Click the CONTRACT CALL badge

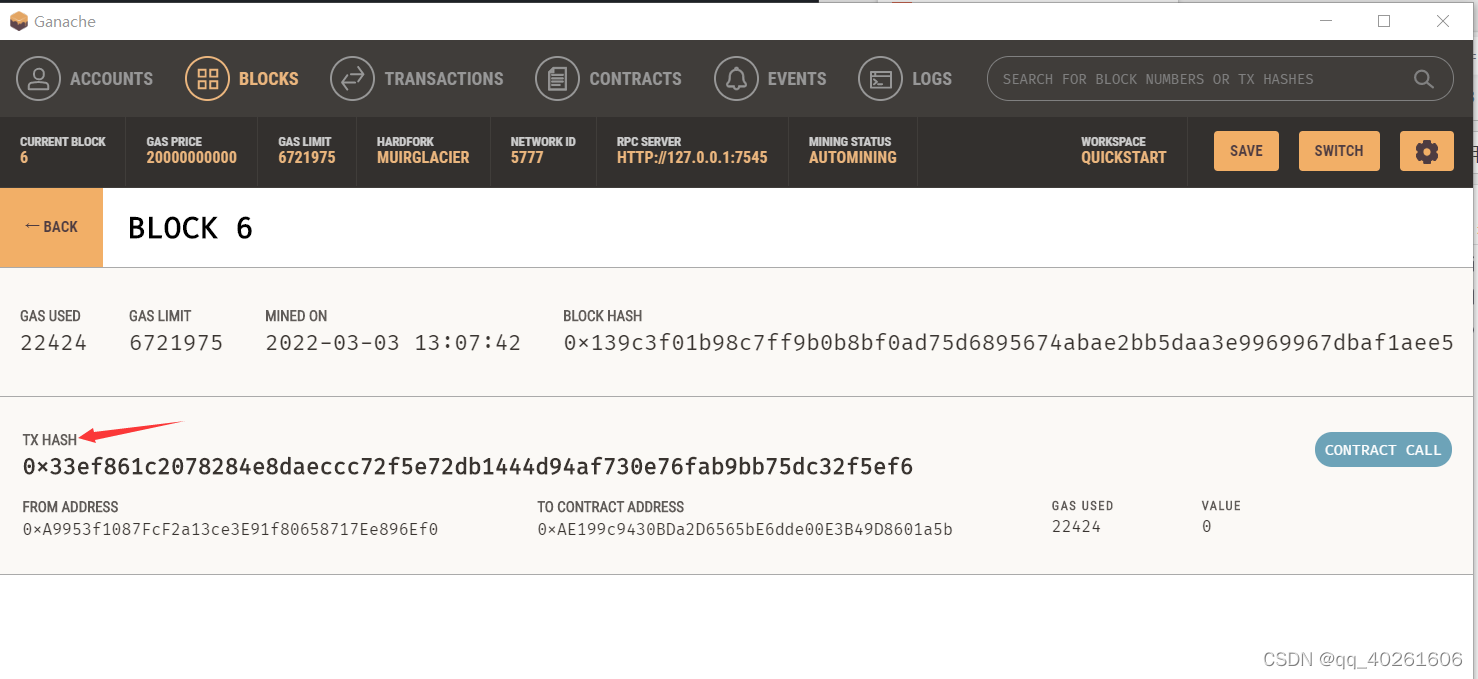point(1382,450)
